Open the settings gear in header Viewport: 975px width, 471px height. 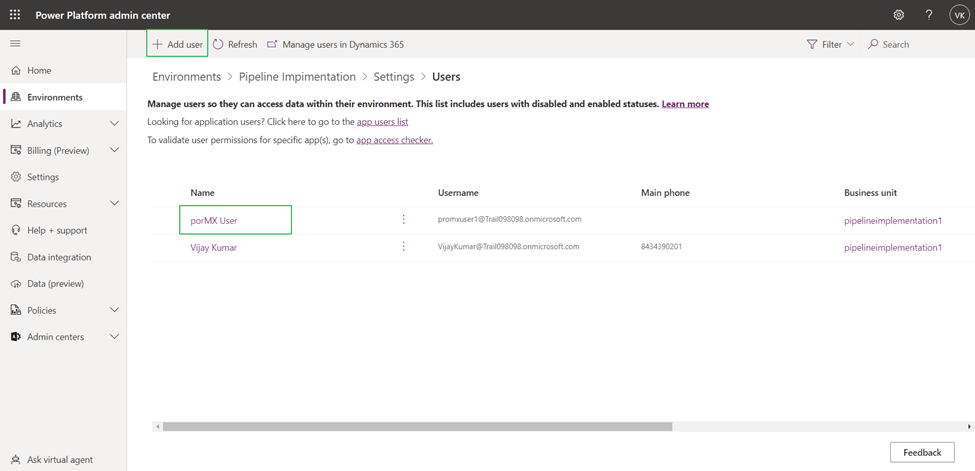pos(898,15)
